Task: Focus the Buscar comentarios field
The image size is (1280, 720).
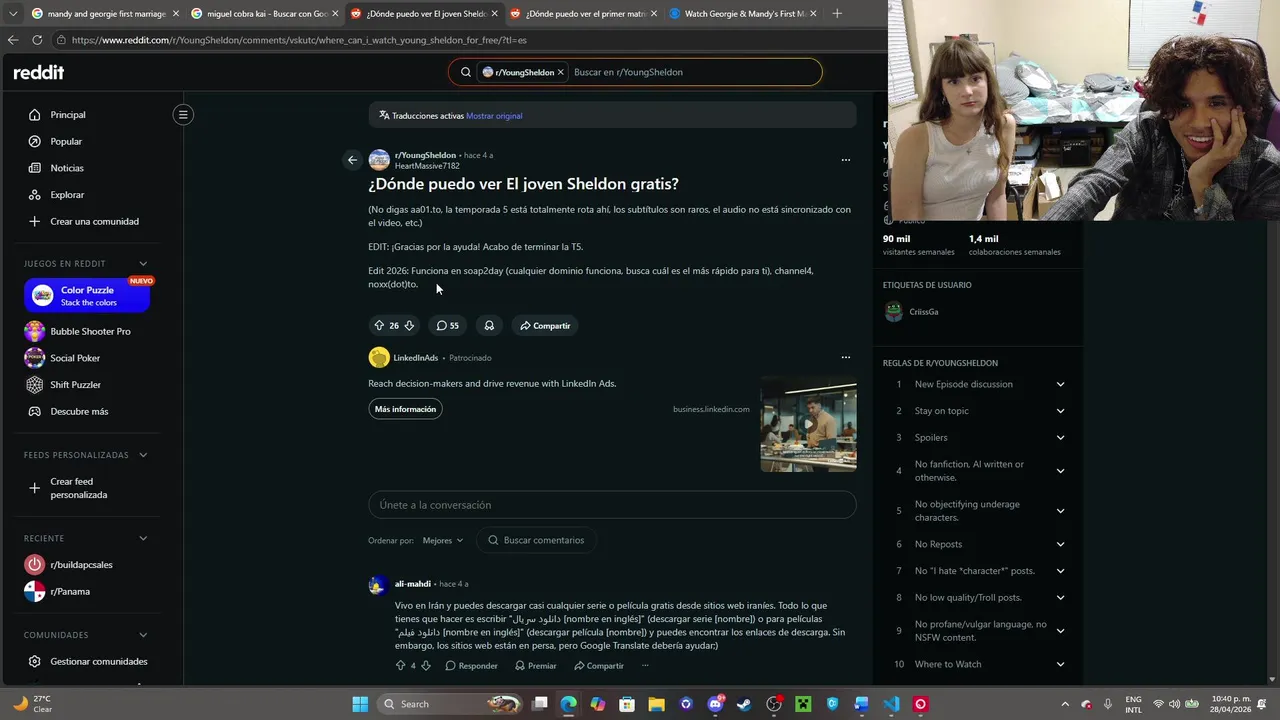Action: coord(536,540)
